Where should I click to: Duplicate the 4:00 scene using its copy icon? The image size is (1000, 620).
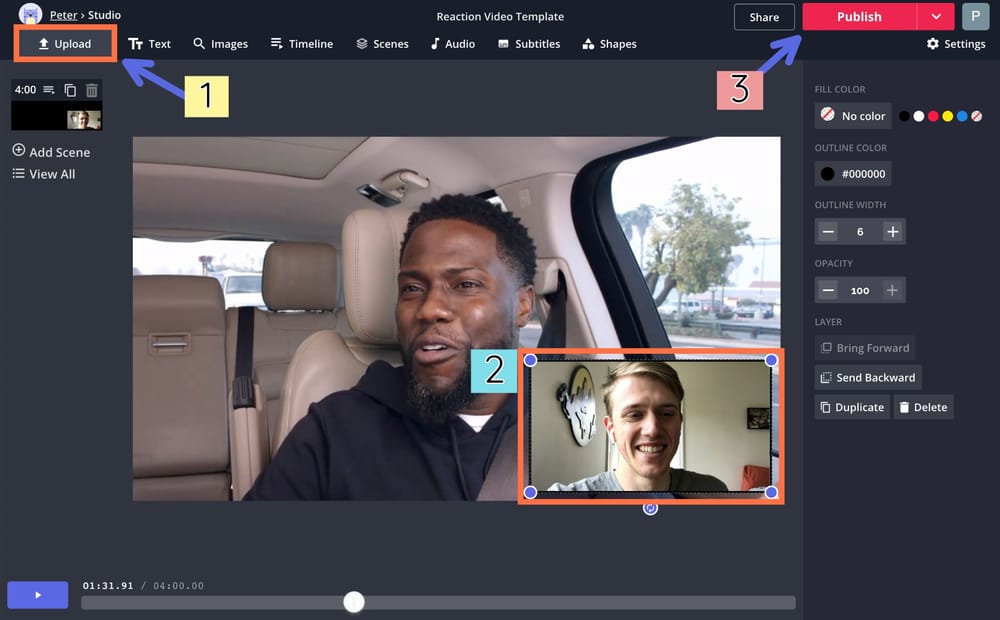point(70,91)
